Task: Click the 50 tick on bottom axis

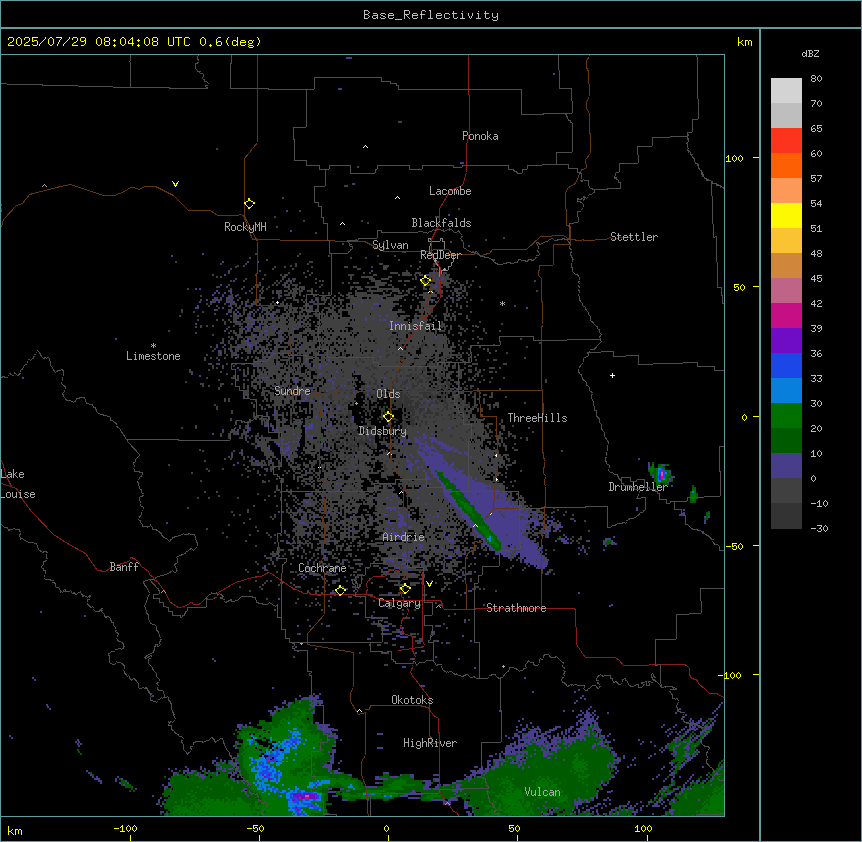Action: pyautogui.click(x=514, y=828)
